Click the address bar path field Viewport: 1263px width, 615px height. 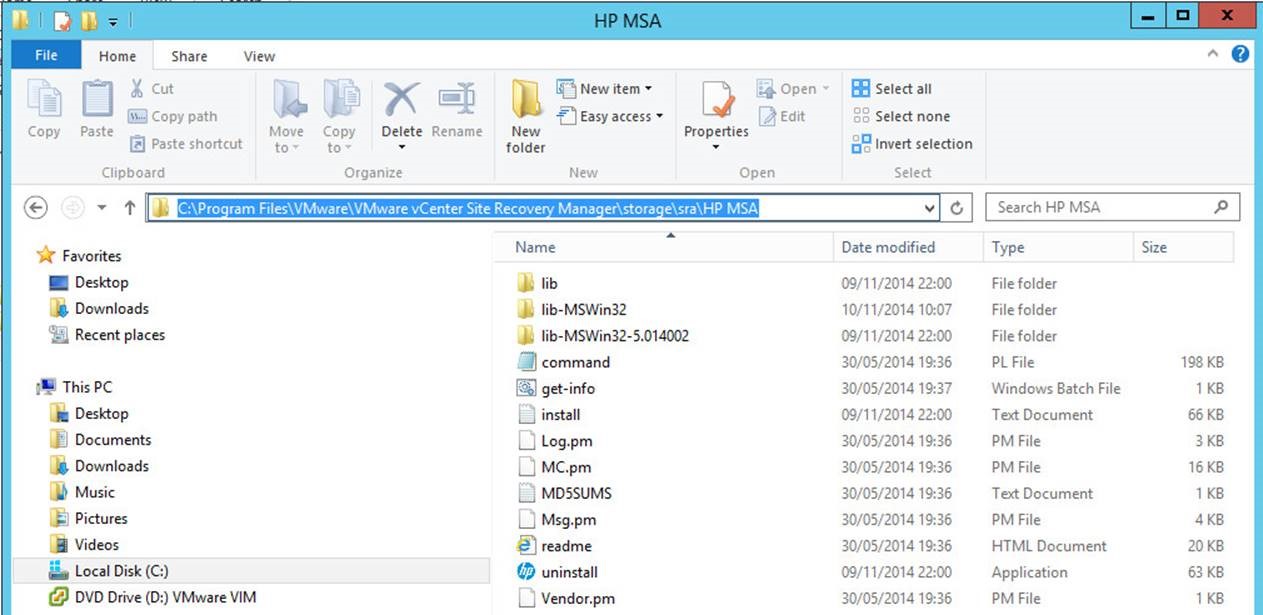(x=543, y=207)
